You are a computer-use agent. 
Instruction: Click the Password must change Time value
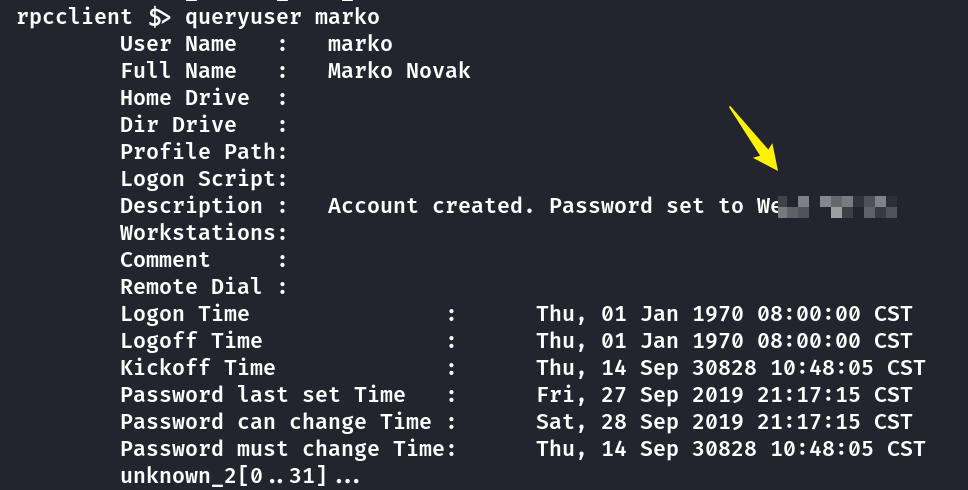[x=730, y=449]
